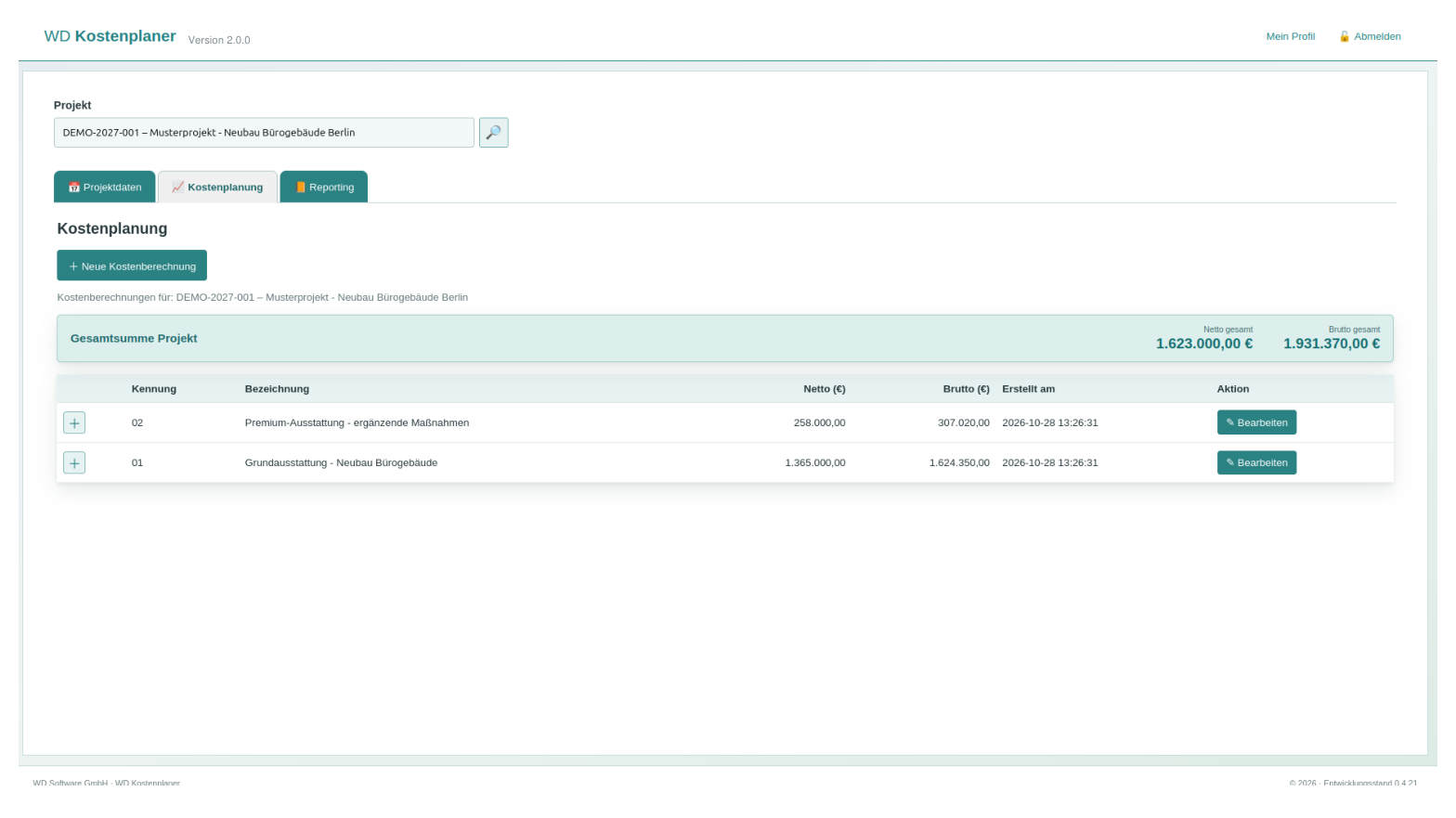Click the Kennung cell 02
The height and width of the screenshot is (818, 1456).
(x=137, y=422)
